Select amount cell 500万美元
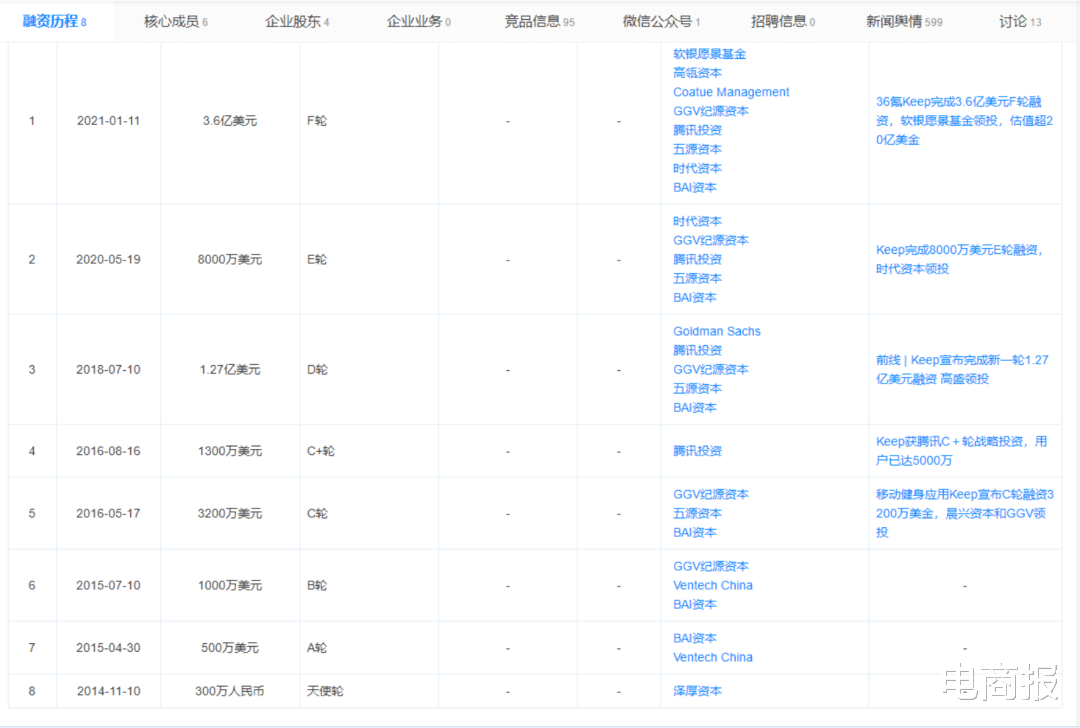This screenshot has height=728, width=1080. [229, 648]
